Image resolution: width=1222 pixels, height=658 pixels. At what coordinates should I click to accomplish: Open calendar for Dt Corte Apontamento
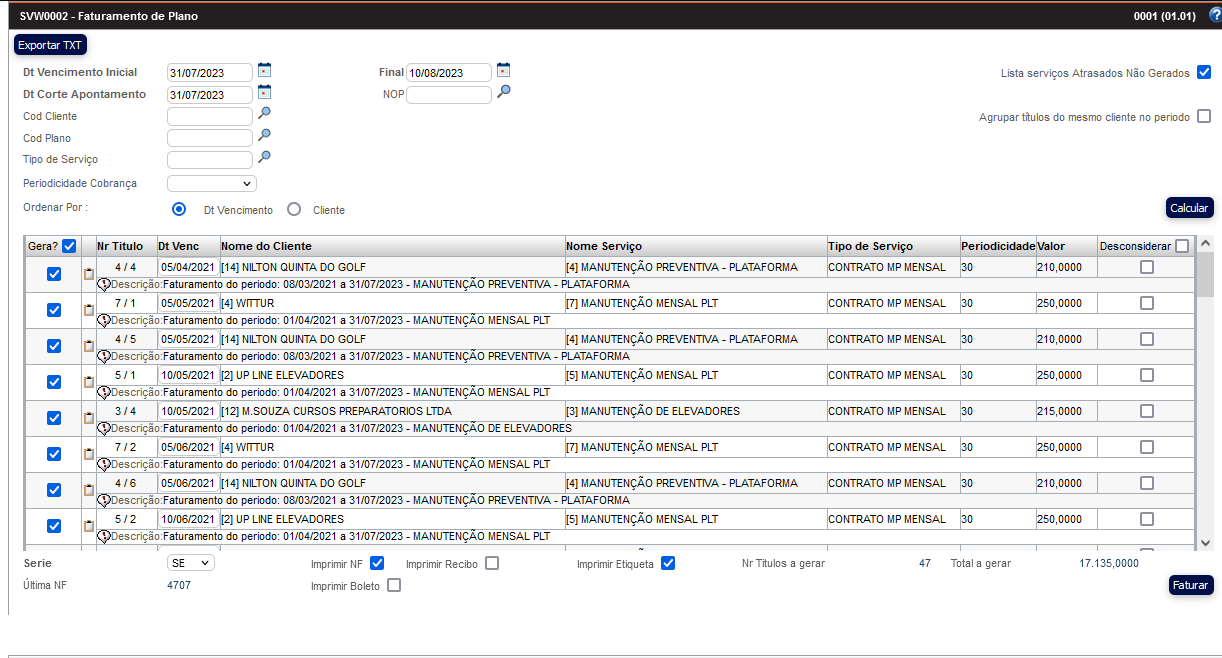click(264, 93)
